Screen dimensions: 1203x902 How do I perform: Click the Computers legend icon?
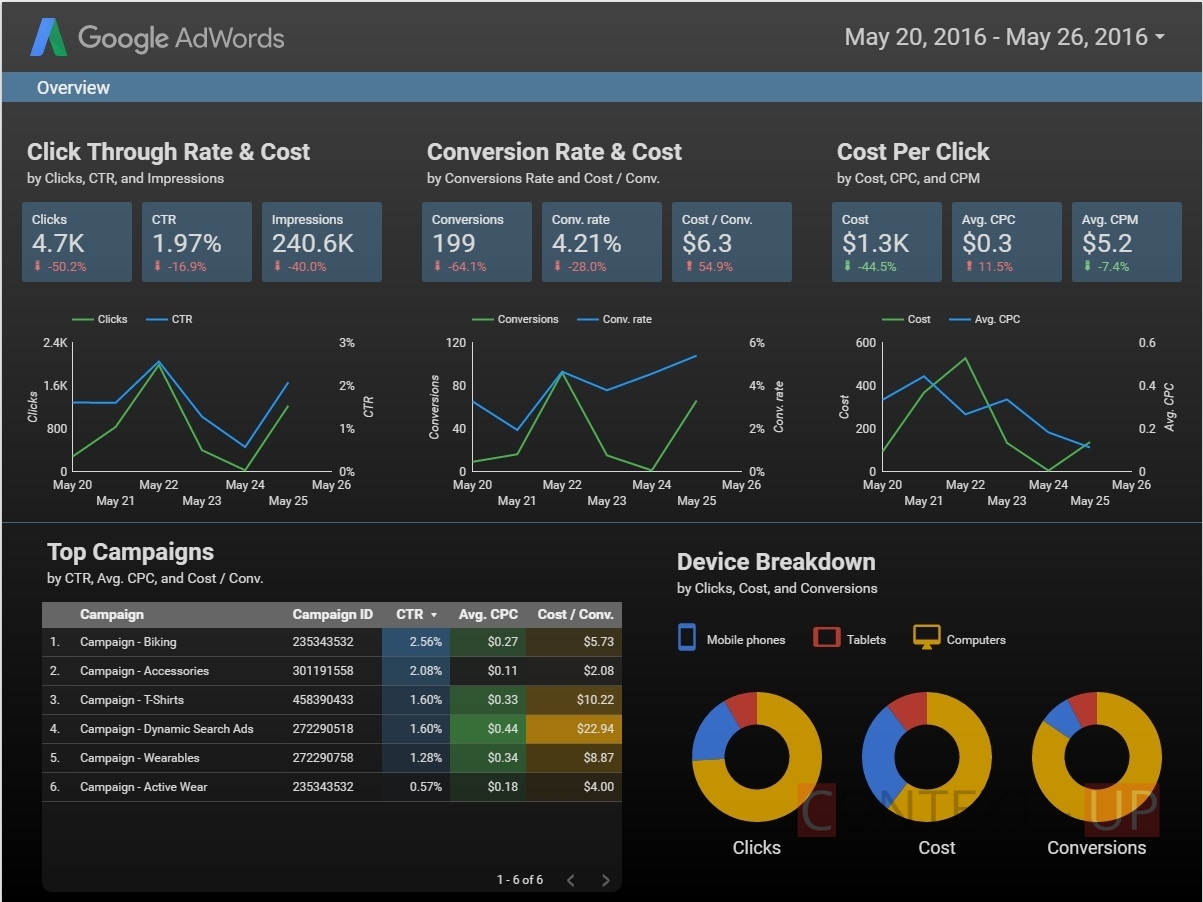pos(927,638)
